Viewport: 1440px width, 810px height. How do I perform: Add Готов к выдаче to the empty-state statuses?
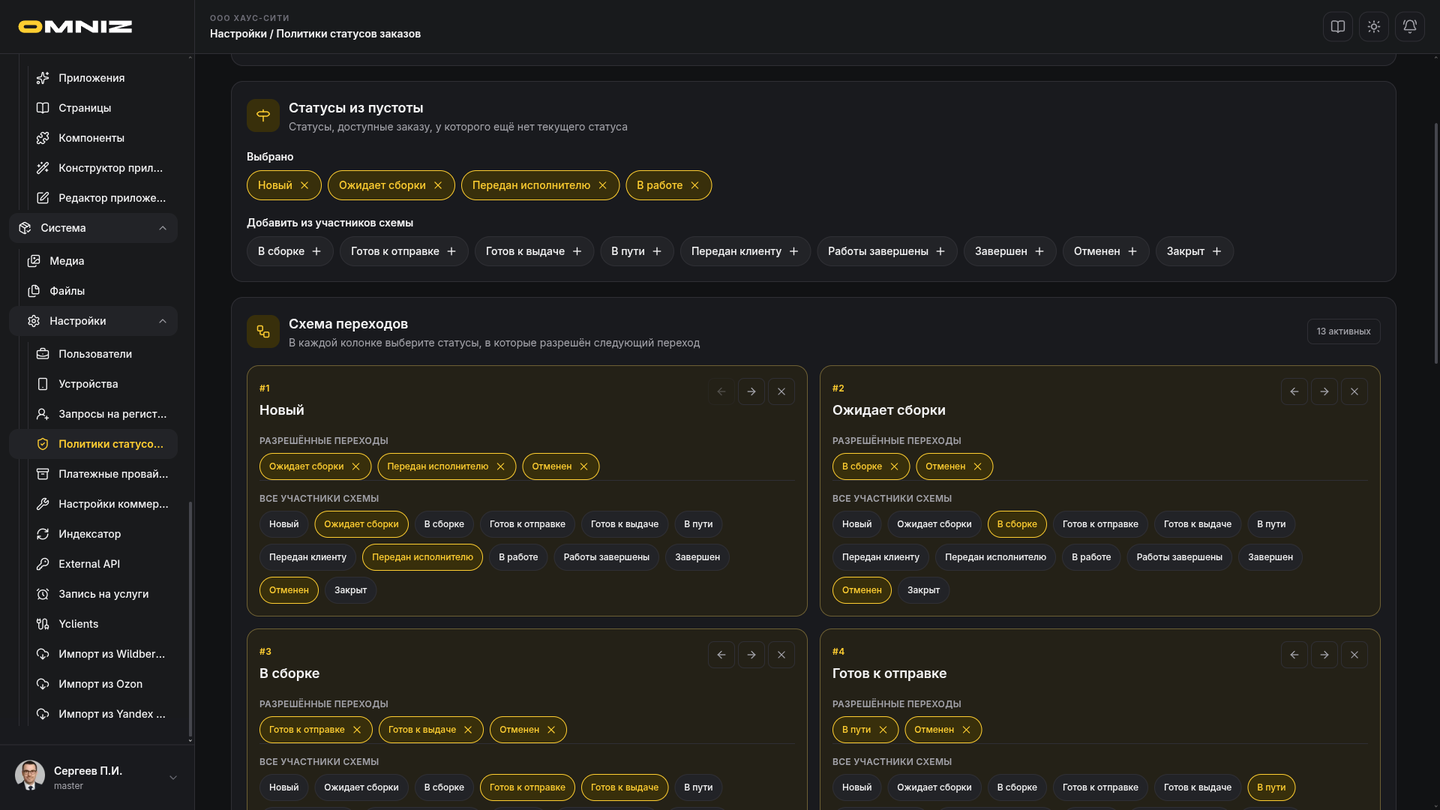(534, 251)
